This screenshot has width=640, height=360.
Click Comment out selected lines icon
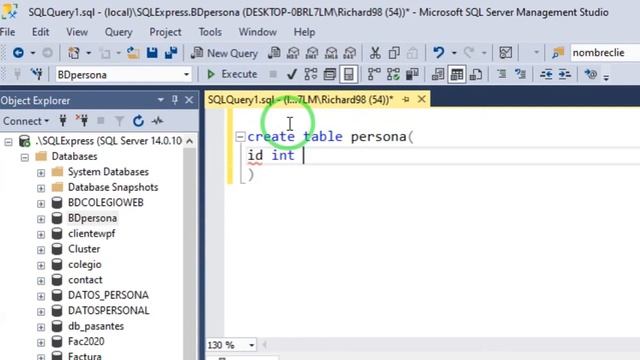click(502, 74)
